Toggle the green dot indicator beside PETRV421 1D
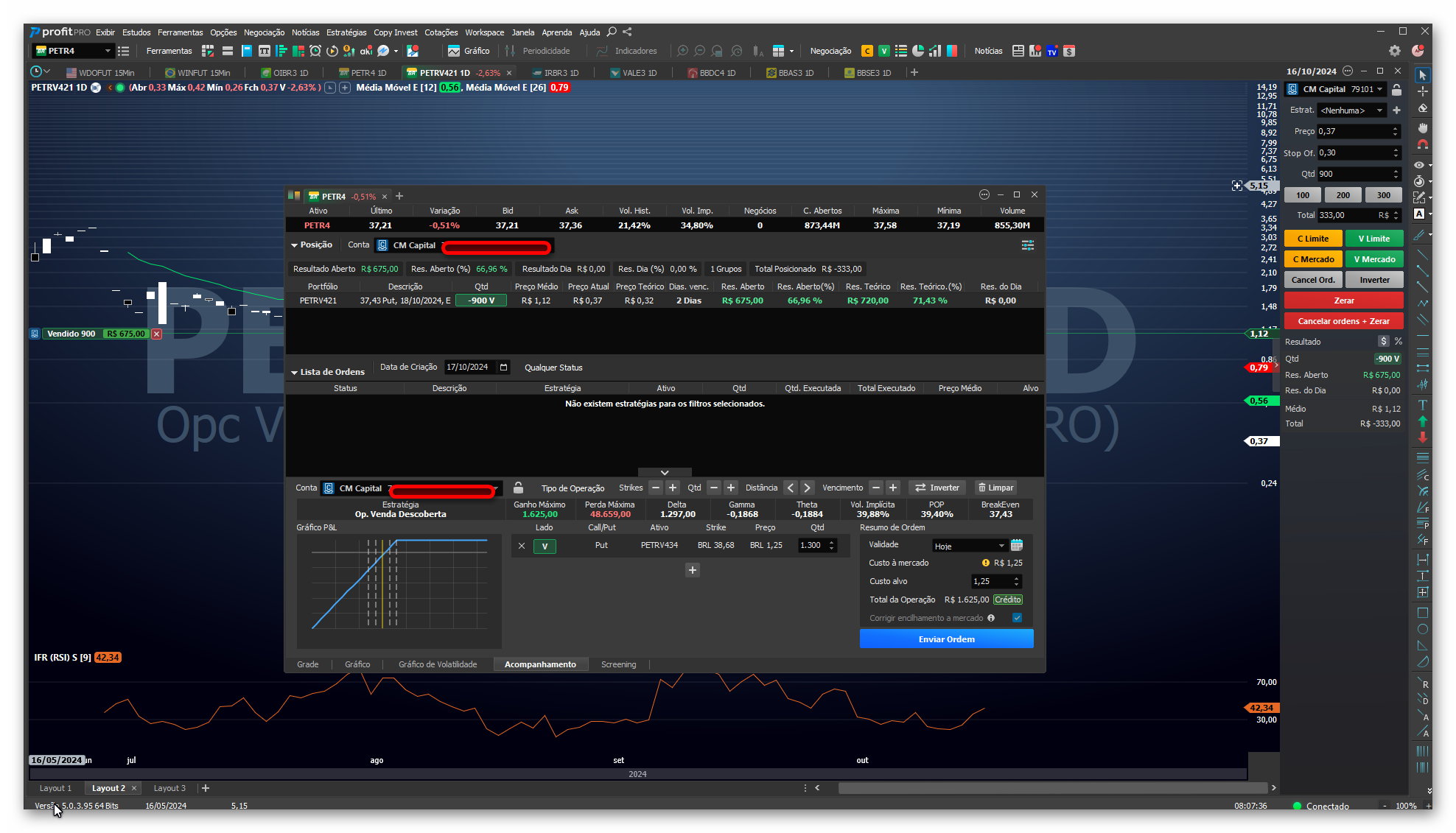Image resolution: width=1456 pixels, height=833 pixels. (x=120, y=88)
